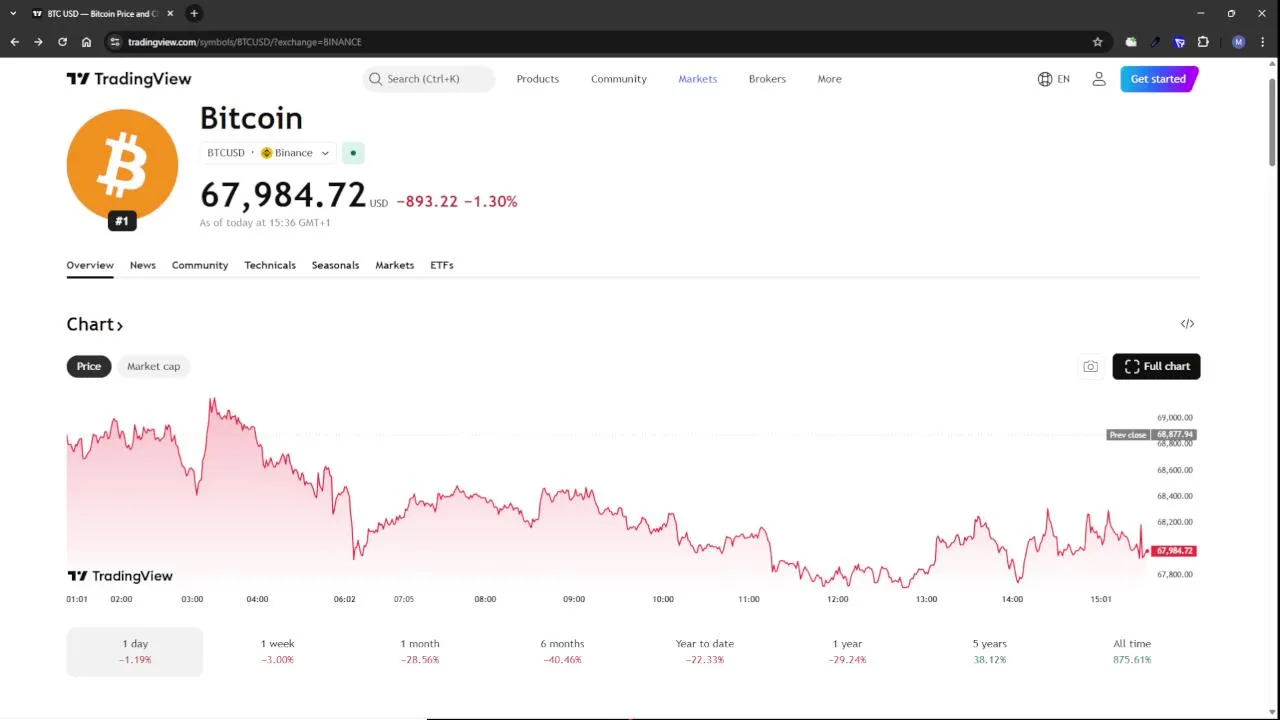Select the 1 week range
This screenshot has width=1280, height=720.
point(277,650)
